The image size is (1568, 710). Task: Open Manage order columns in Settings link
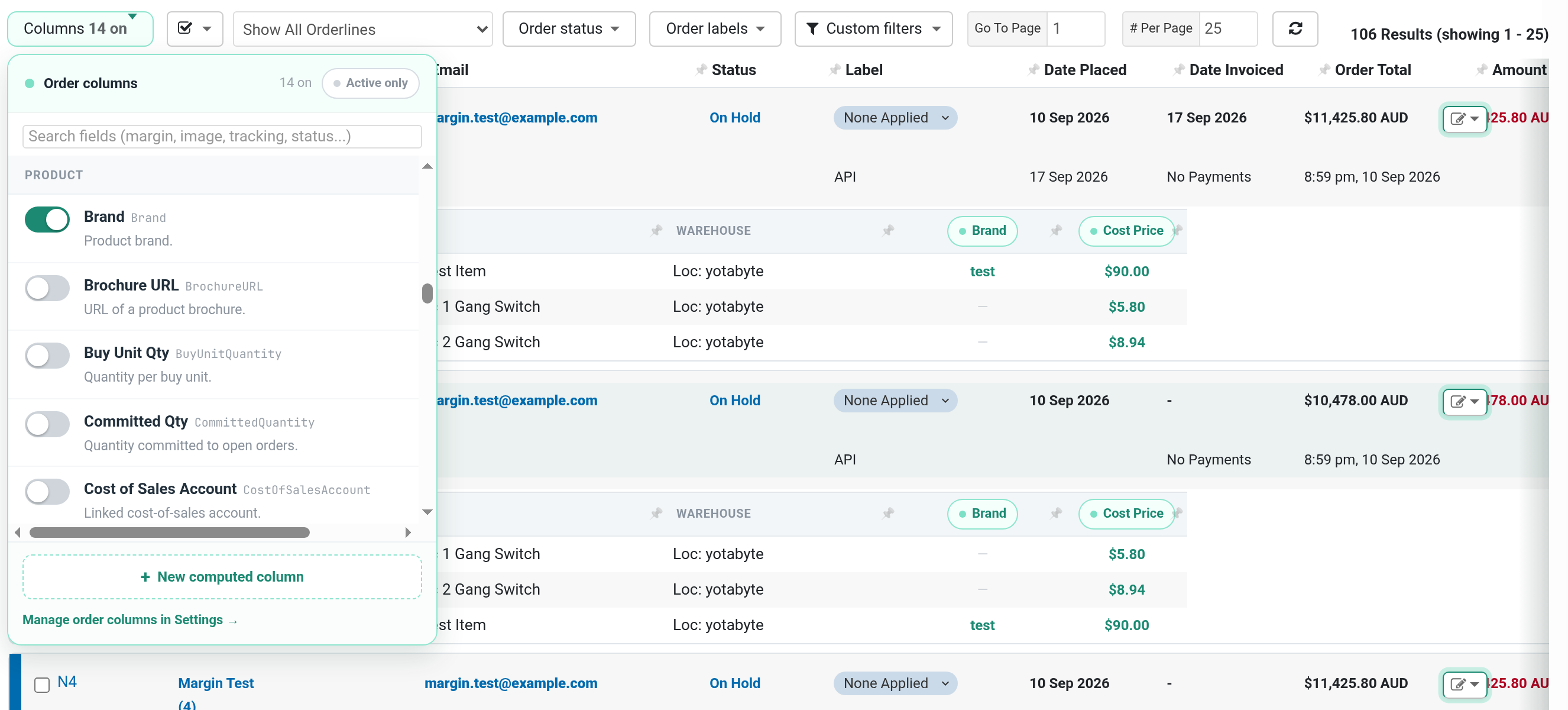click(x=129, y=620)
